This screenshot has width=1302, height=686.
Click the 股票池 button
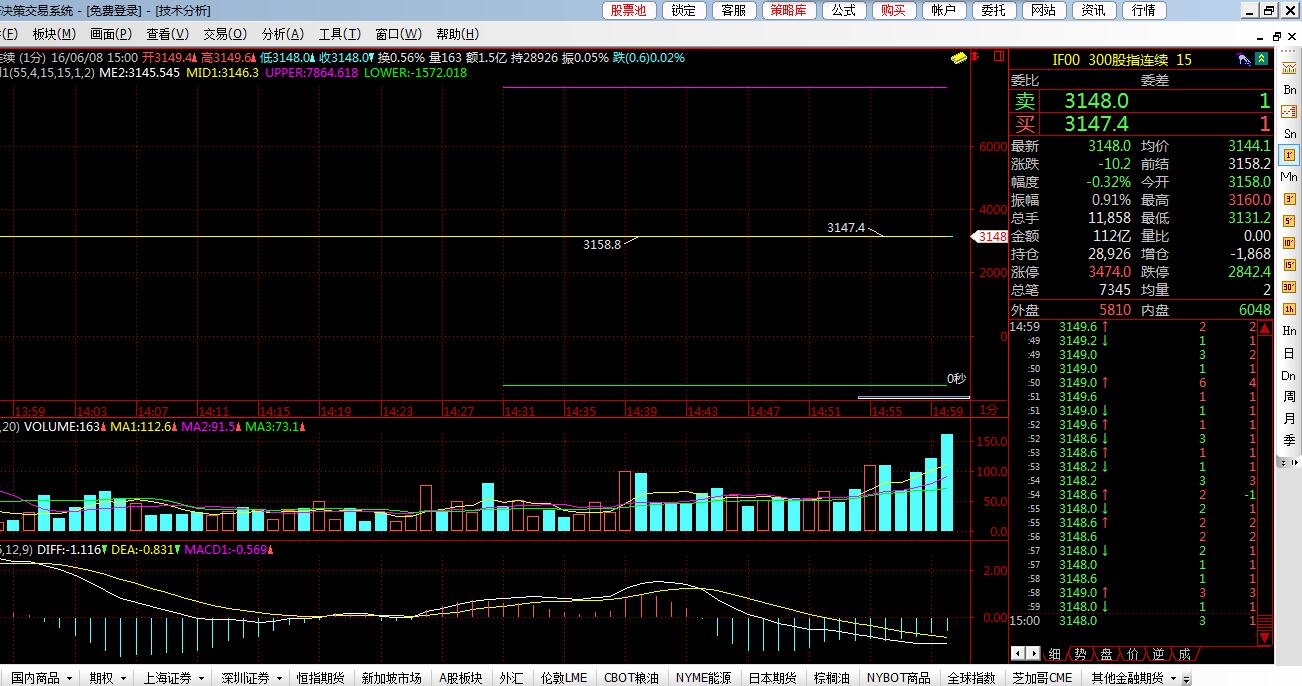[x=628, y=10]
